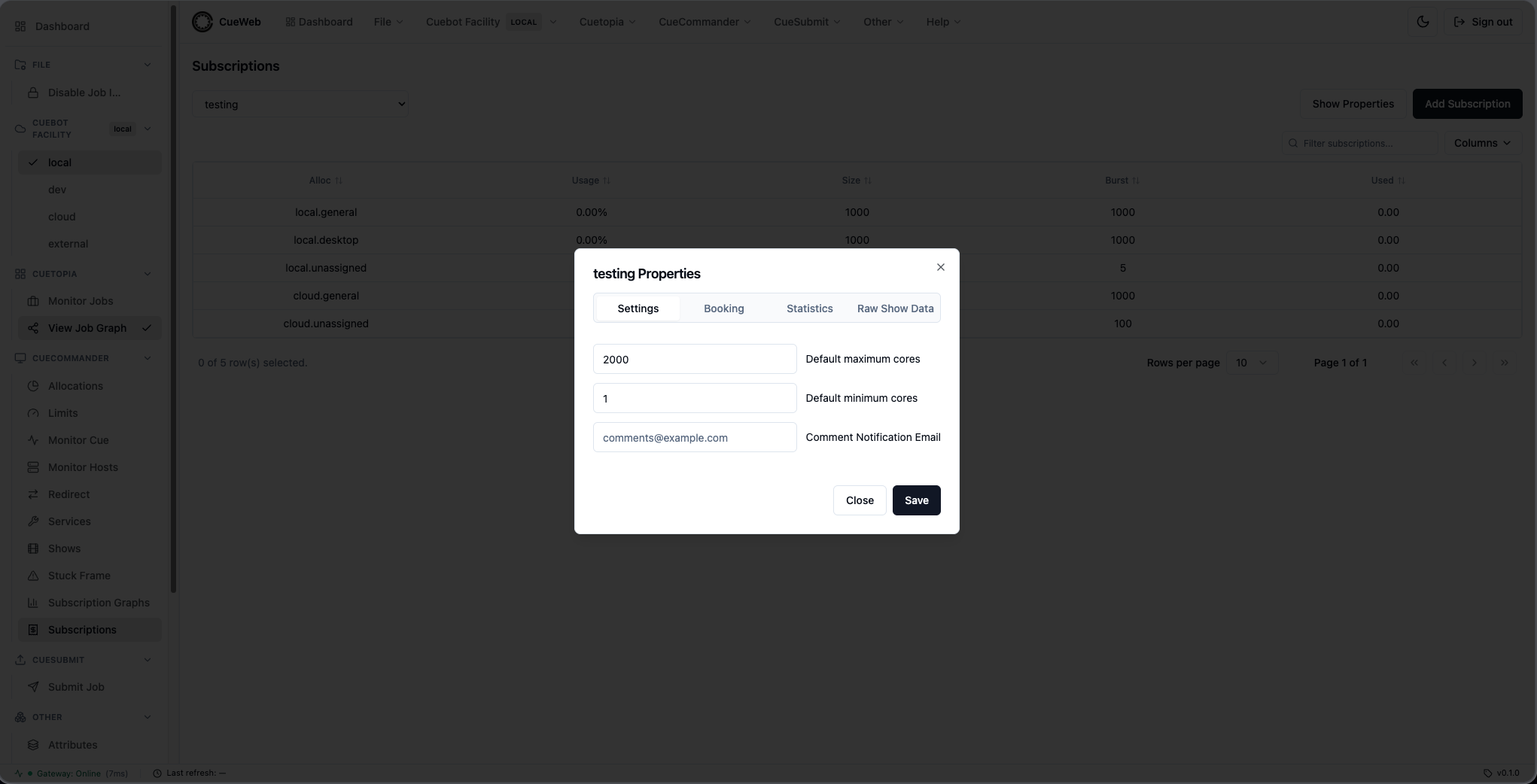Toggle the View Job Graph checkmark

coord(147,328)
